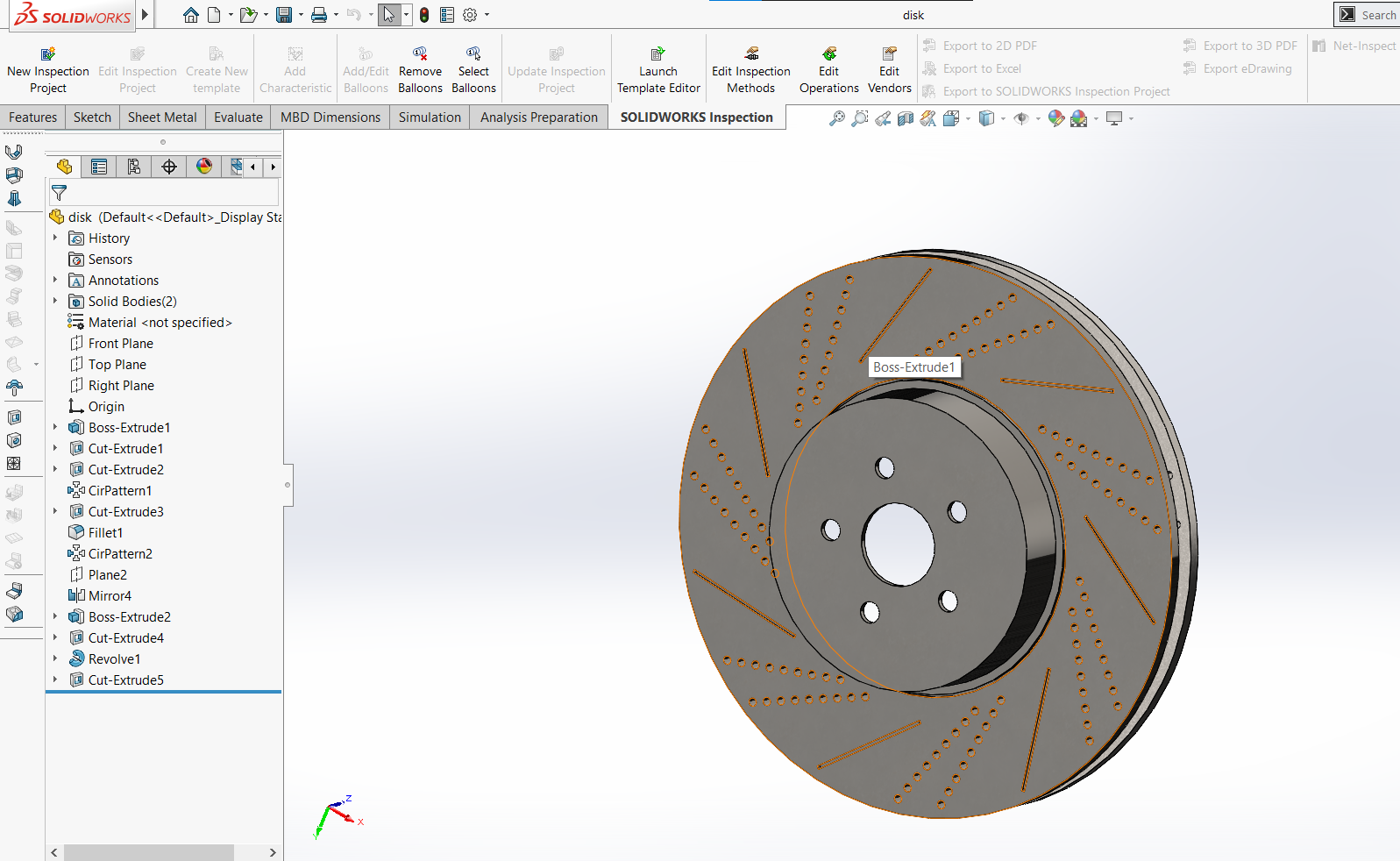Click New Inspection Project button
This screenshot has height=861, width=1400.
pos(48,70)
